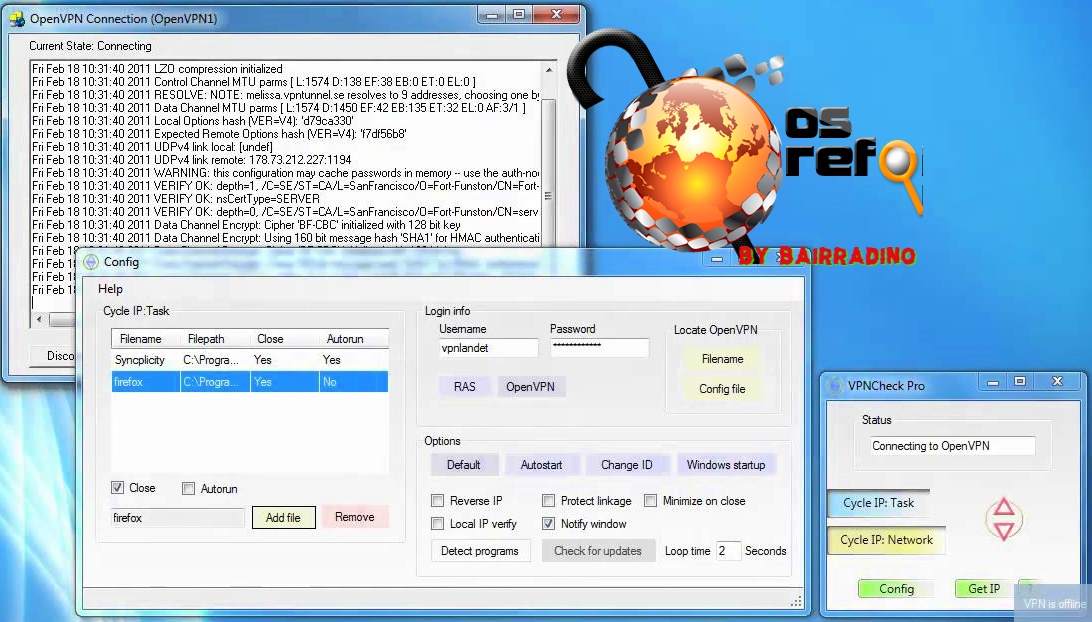Click the Remove button
The width and height of the screenshot is (1092, 622).
pyautogui.click(x=354, y=517)
